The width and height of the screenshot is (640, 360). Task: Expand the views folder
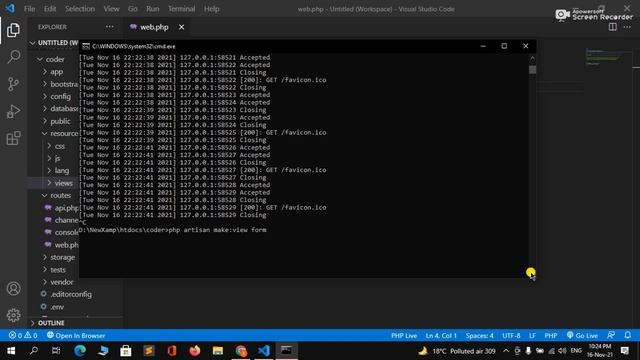click(x=63, y=183)
